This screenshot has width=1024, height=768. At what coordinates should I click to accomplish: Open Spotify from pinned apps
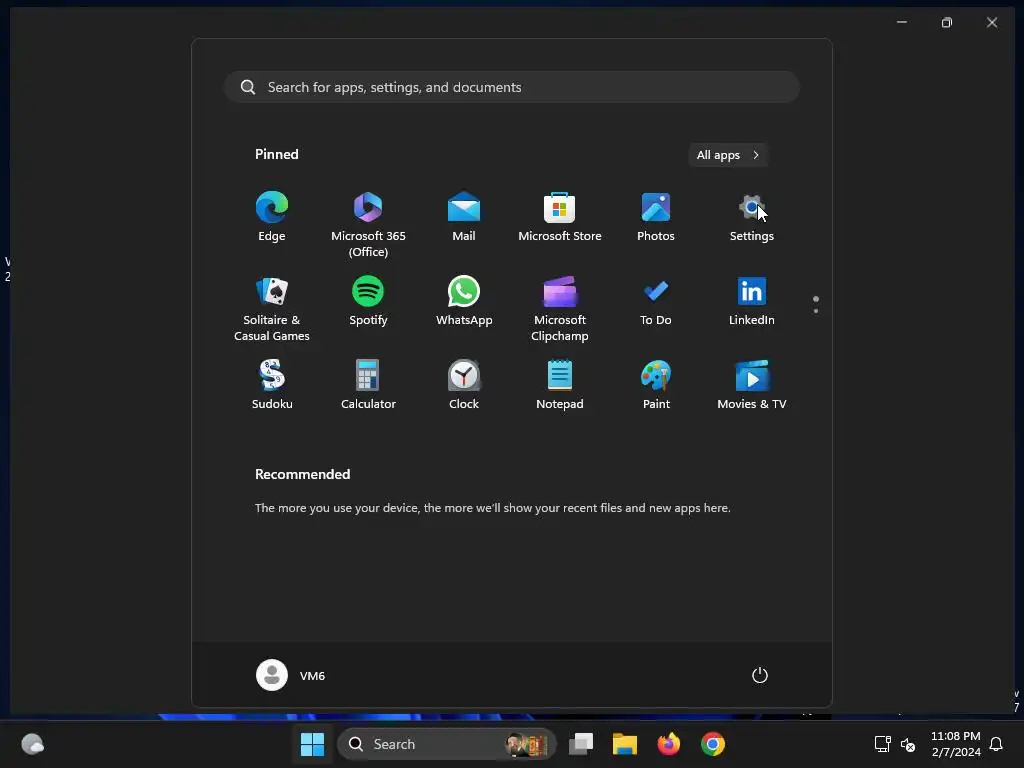pos(368,302)
